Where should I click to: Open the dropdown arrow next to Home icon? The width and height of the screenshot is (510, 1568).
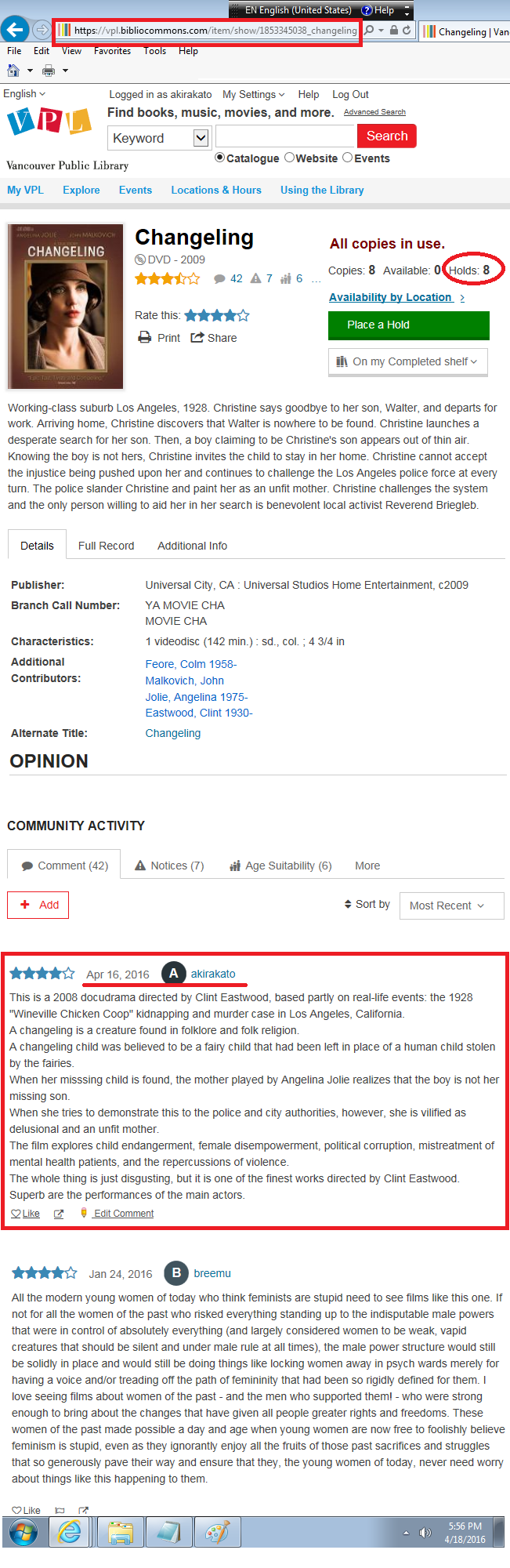29,71
